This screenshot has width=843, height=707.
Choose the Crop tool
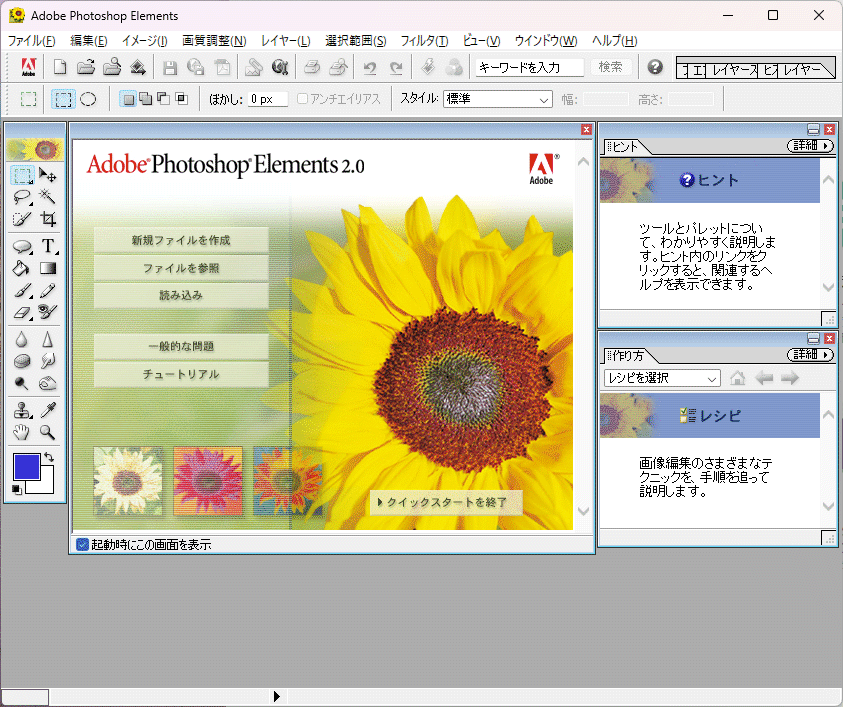point(47,219)
